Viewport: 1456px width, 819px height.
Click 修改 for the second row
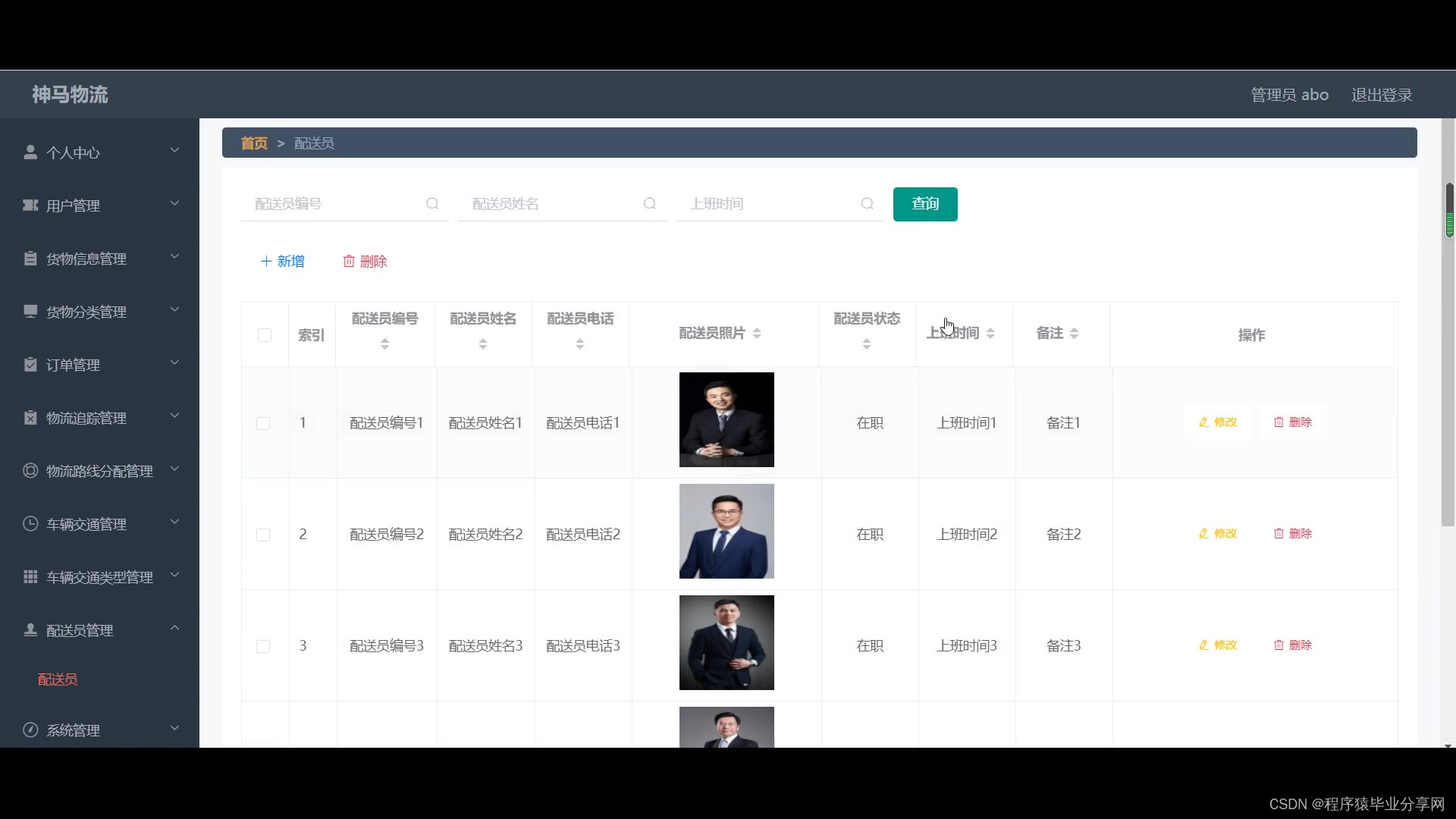pyautogui.click(x=1218, y=534)
